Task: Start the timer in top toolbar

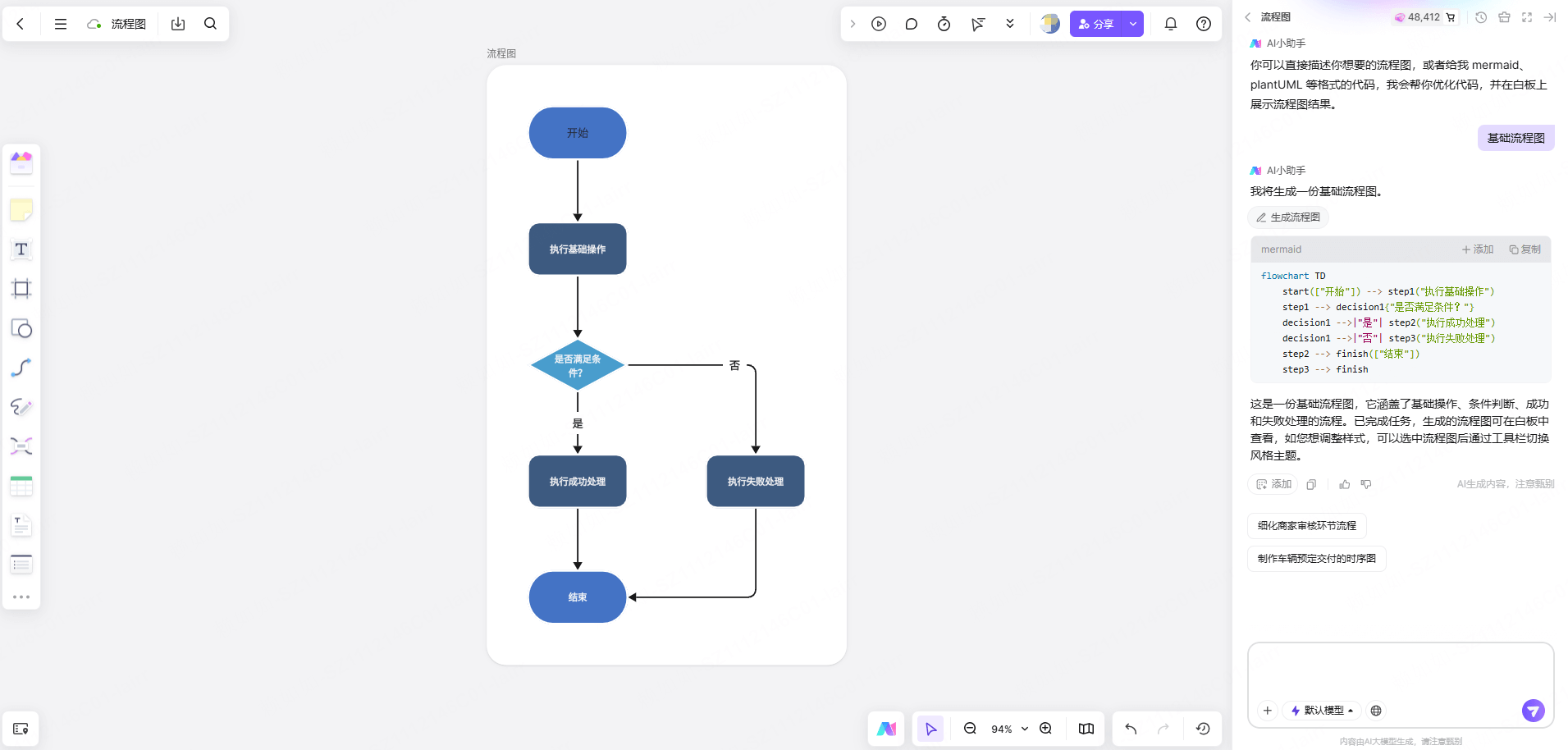Action: [x=944, y=24]
